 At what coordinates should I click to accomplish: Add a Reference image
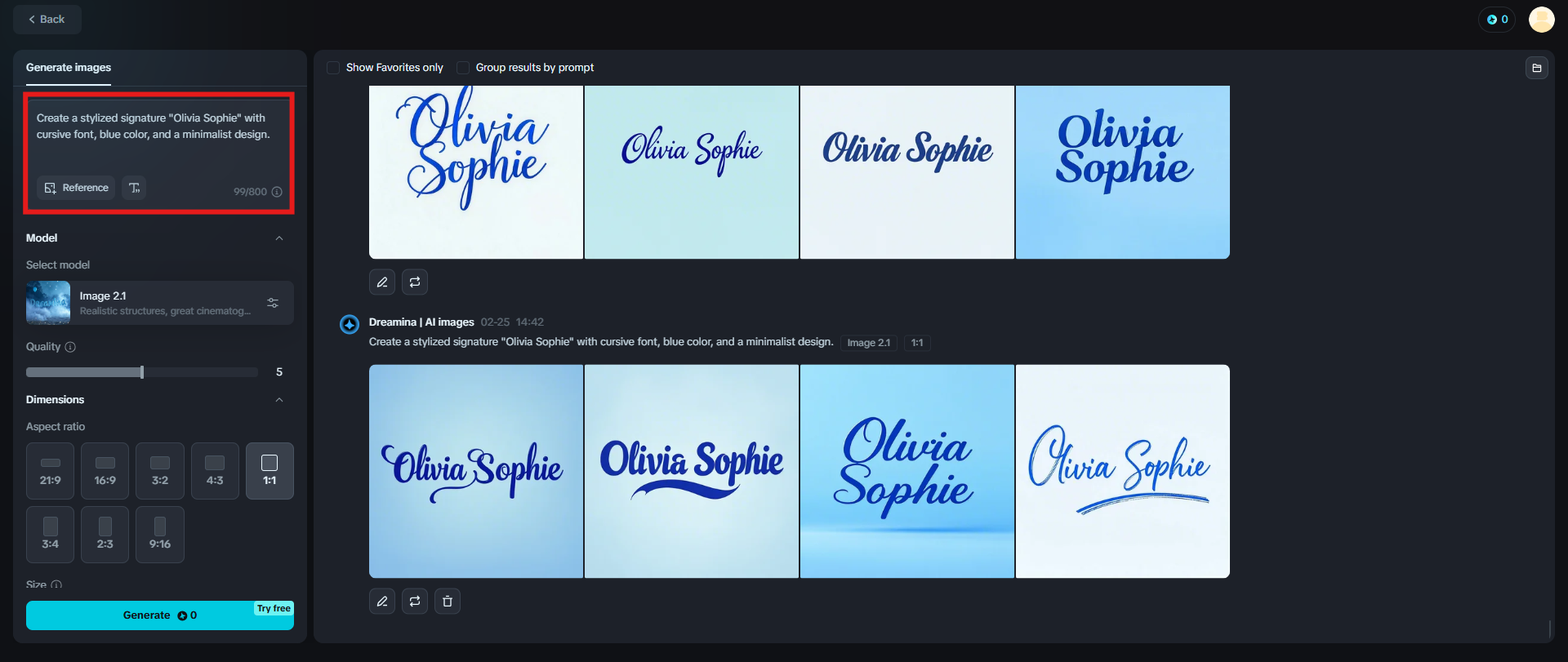pos(77,188)
